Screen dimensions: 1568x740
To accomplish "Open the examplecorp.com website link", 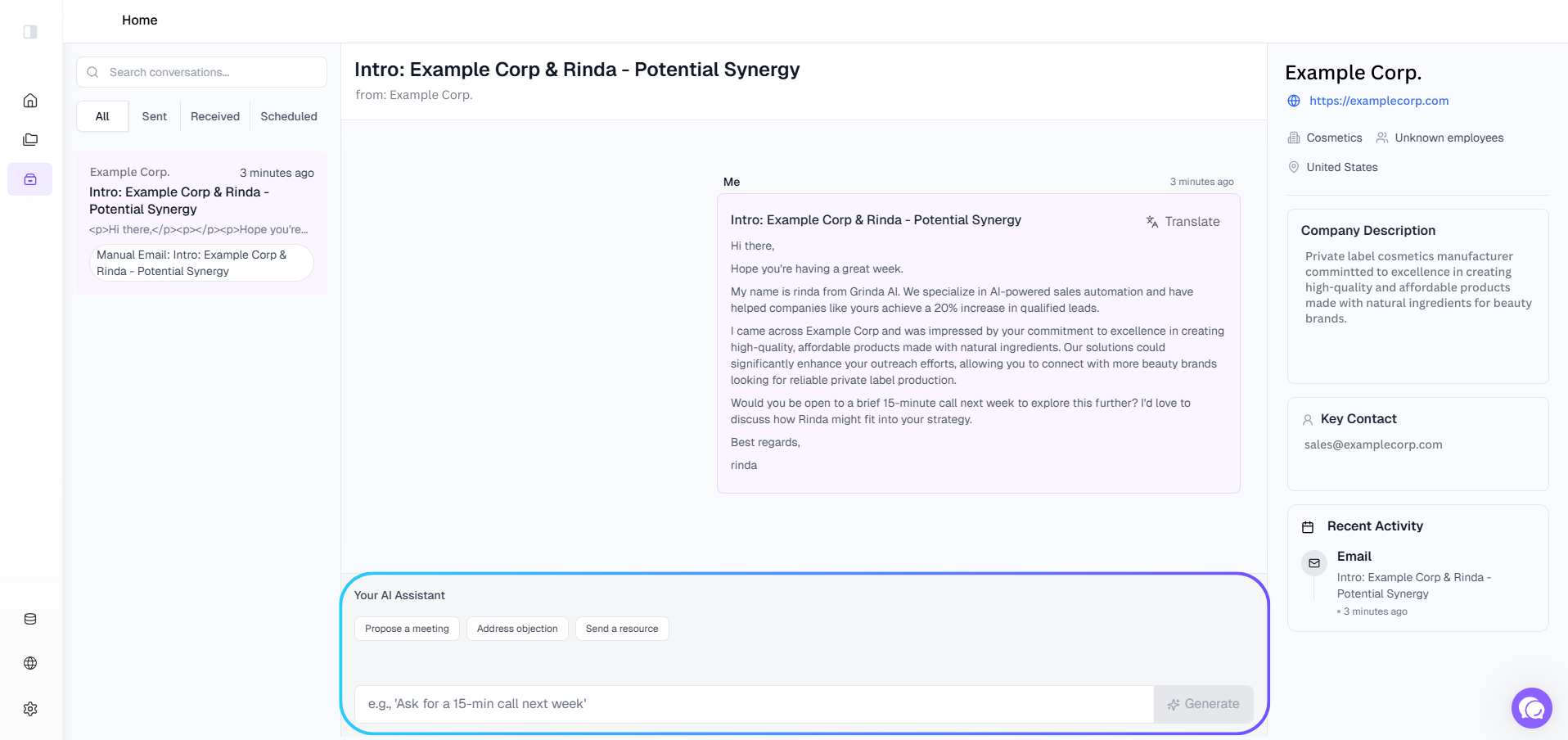I will pyautogui.click(x=1379, y=101).
